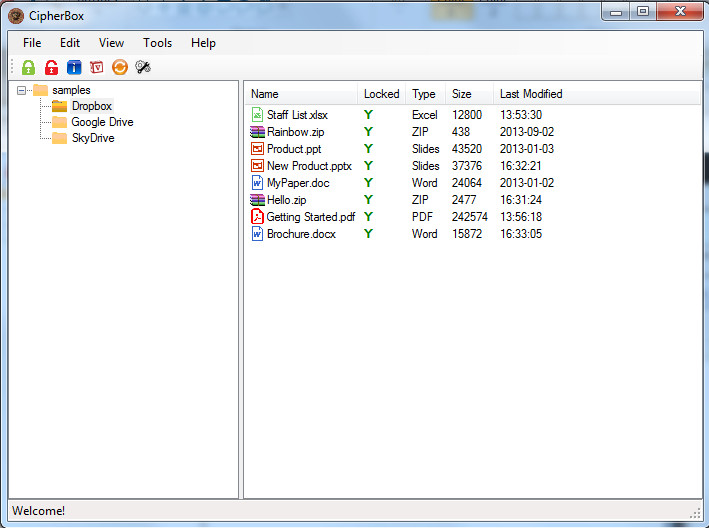This screenshot has height=528, width=709.
Task: Open the blue info toolbar icon
Action: [x=74, y=68]
